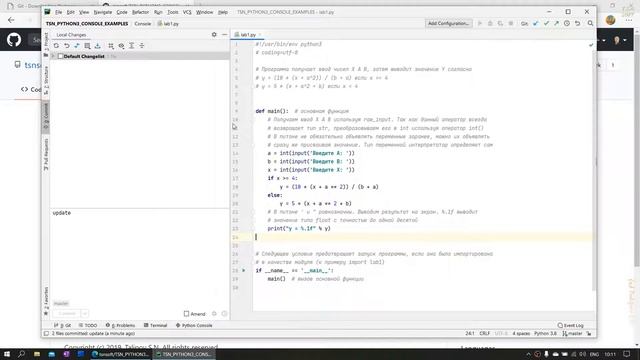Viewport: 640px width, 360px height.
Task: Open the Python Console tool window
Action: (194, 325)
